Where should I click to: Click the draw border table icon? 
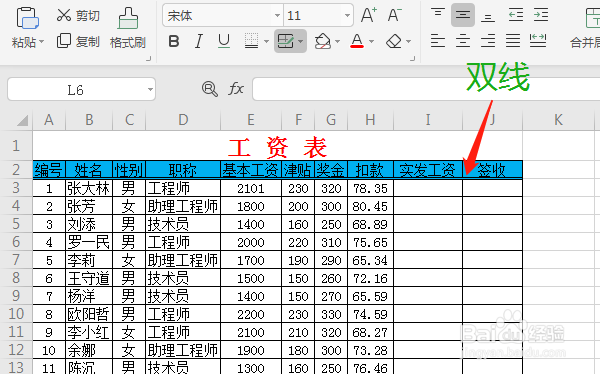(x=285, y=41)
